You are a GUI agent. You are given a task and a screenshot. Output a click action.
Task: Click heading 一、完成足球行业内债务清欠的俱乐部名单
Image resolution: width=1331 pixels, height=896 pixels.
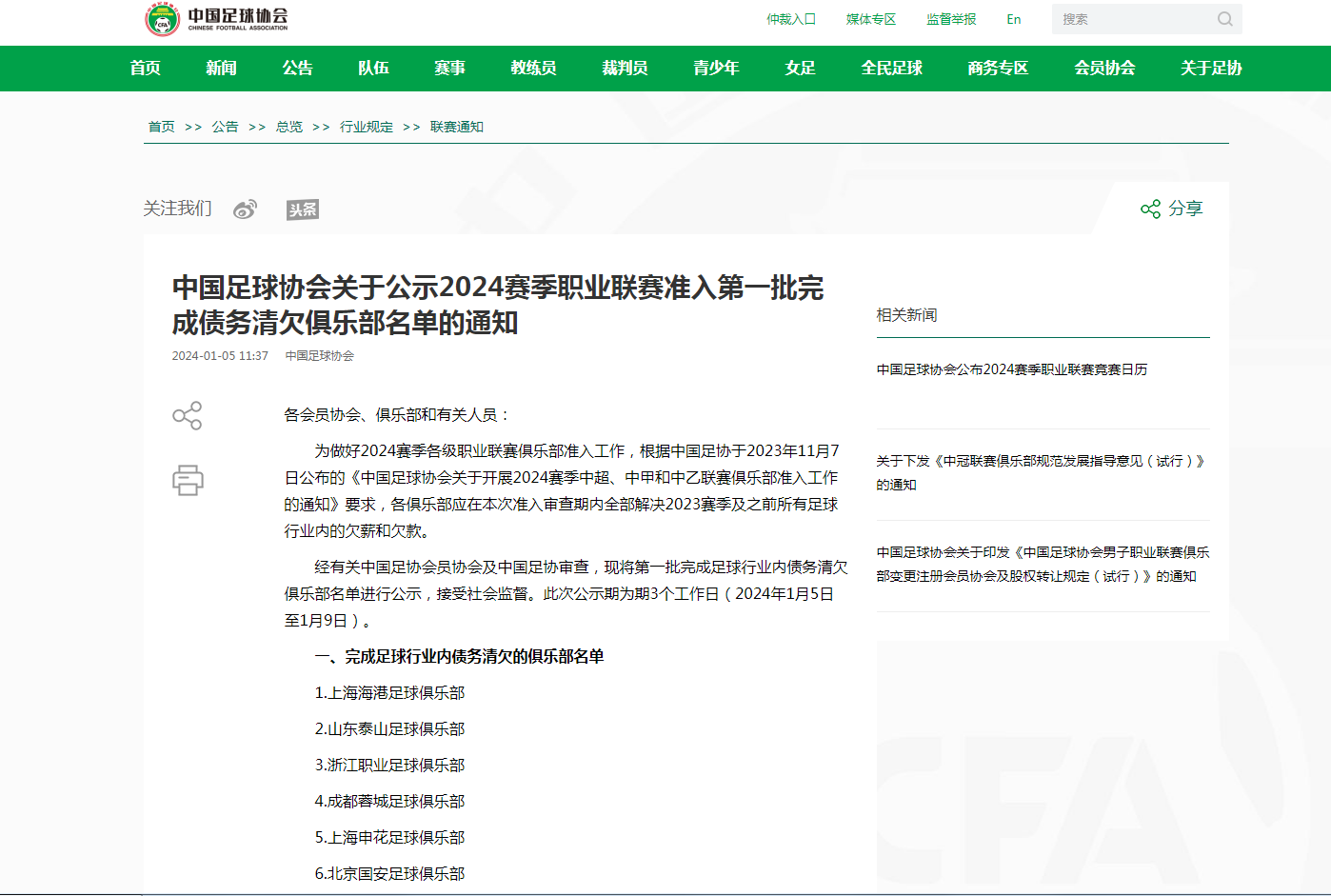click(459, 657)
